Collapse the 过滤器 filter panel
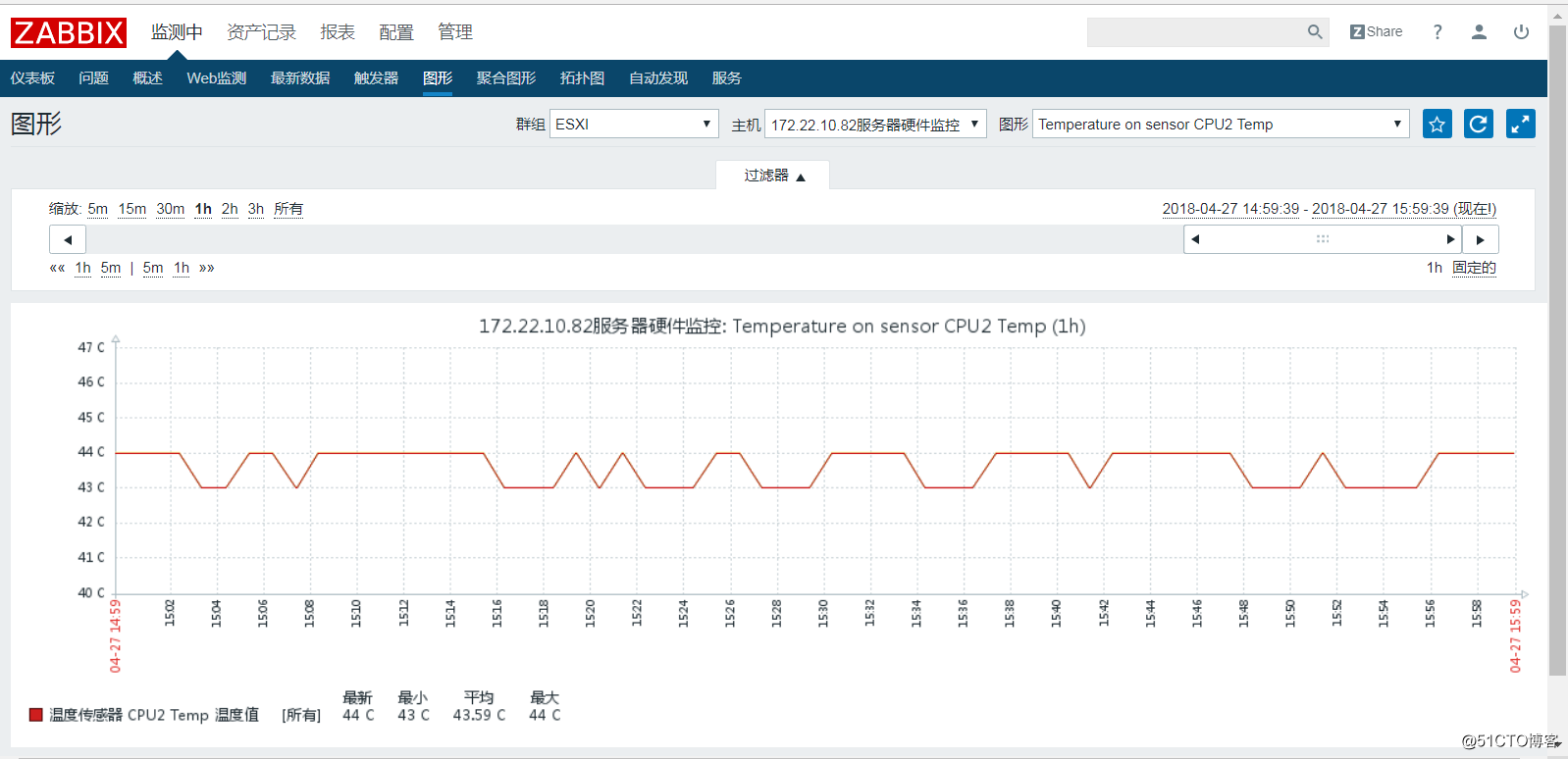 click(773, 176)
